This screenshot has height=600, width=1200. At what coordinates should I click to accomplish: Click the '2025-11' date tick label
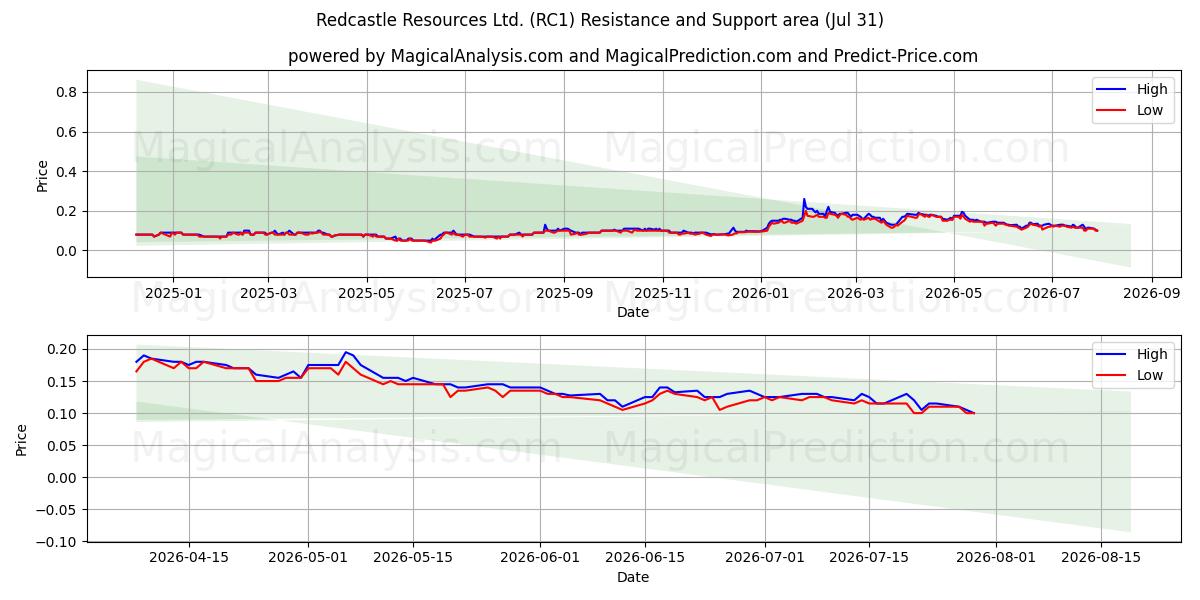pyautogui.click(x=663, y=293)
